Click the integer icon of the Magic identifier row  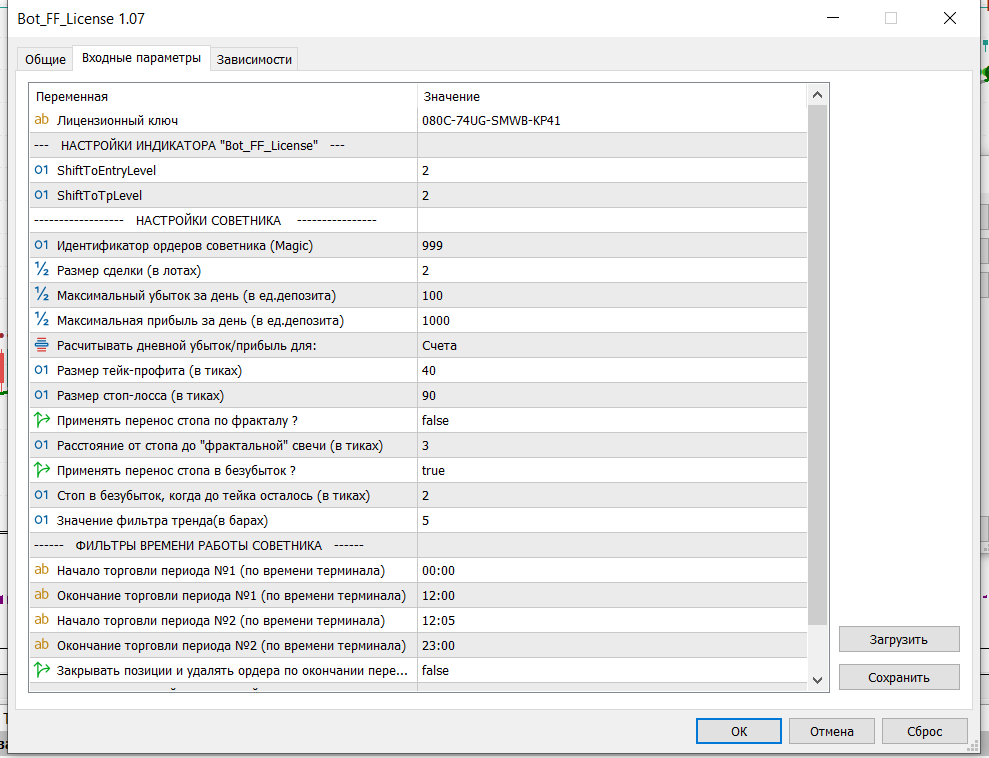tap(42, 245)
